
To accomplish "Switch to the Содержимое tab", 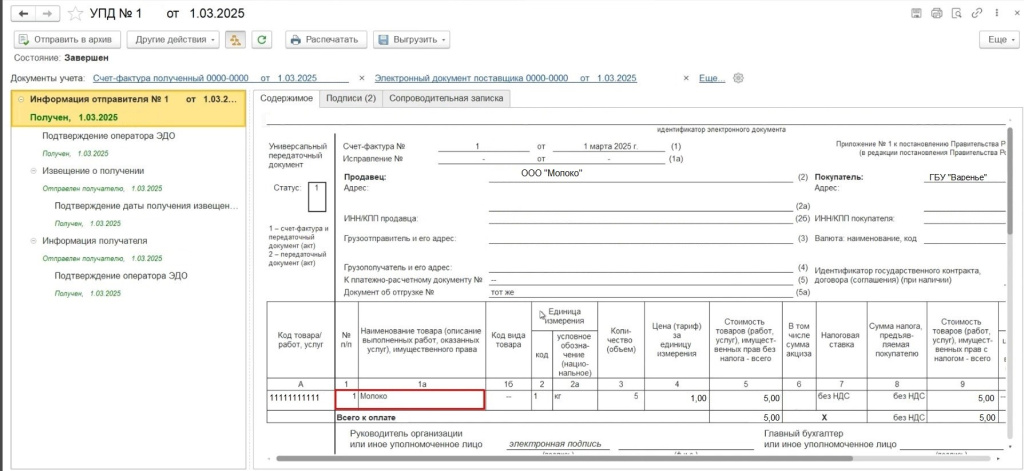I will [x=286, y=99].
